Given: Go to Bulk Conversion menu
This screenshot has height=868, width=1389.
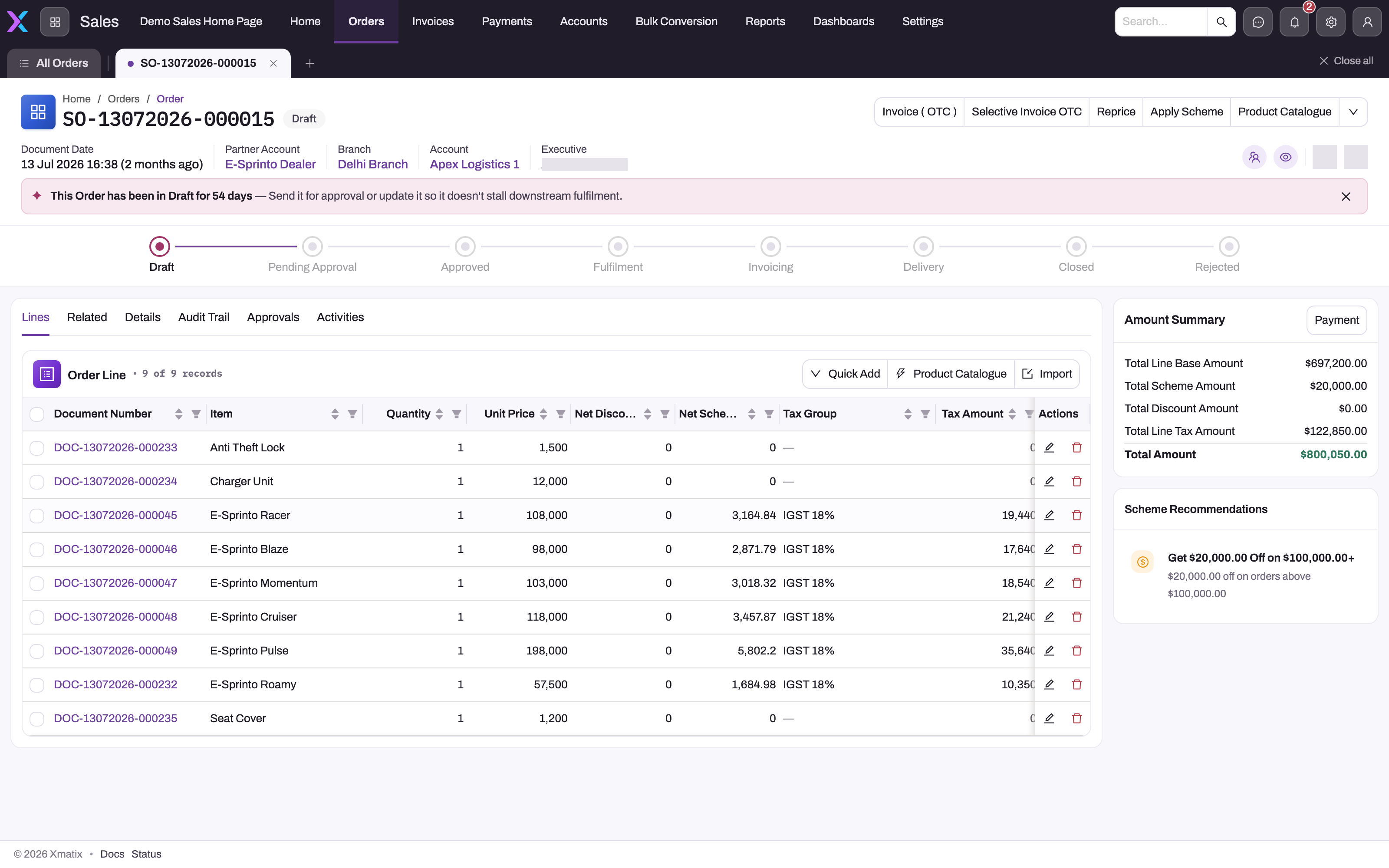Looking at the screenshot, I should pyautogui.click(x=676, y=21).
